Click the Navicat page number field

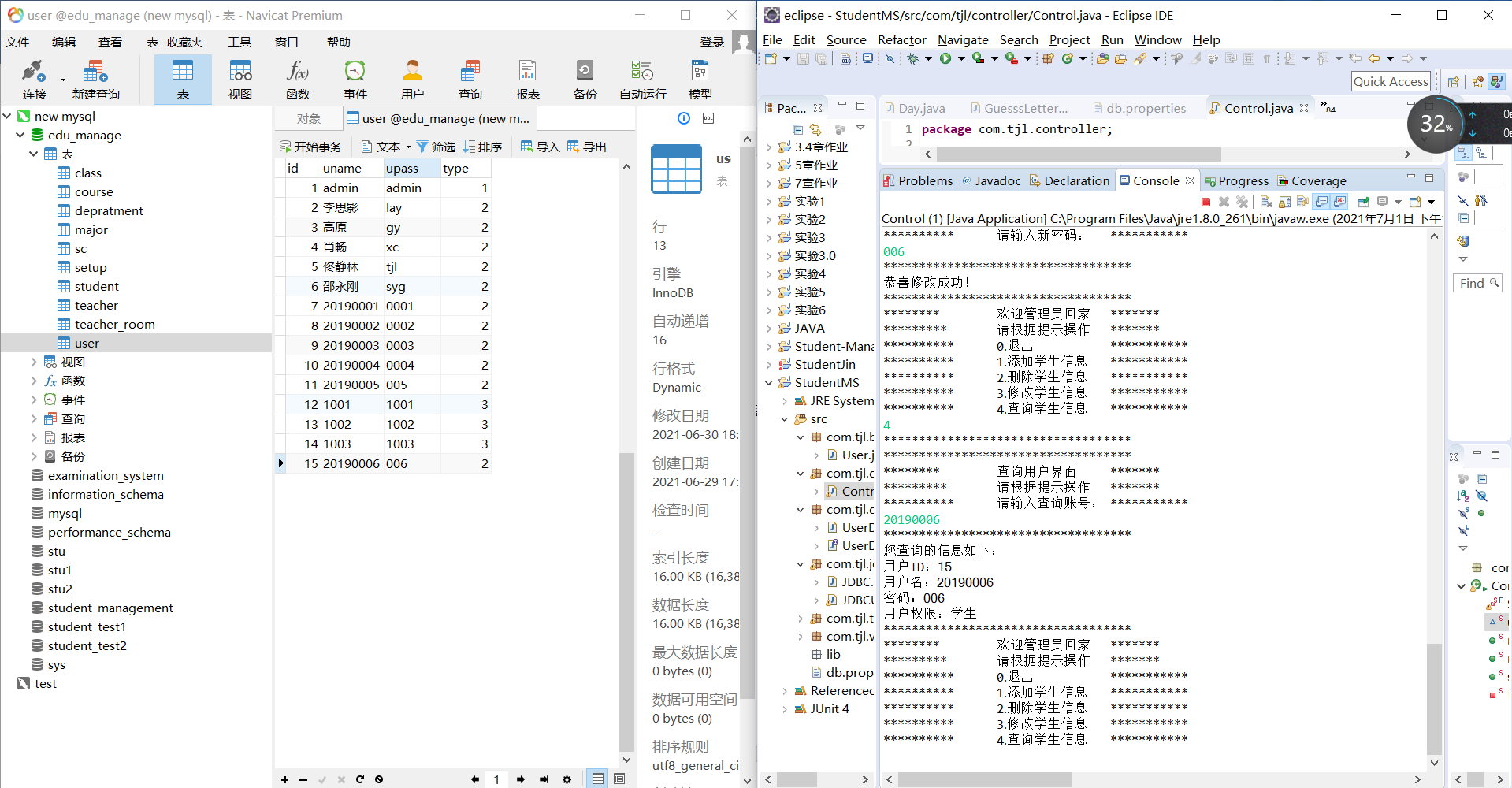pos(496,779)
